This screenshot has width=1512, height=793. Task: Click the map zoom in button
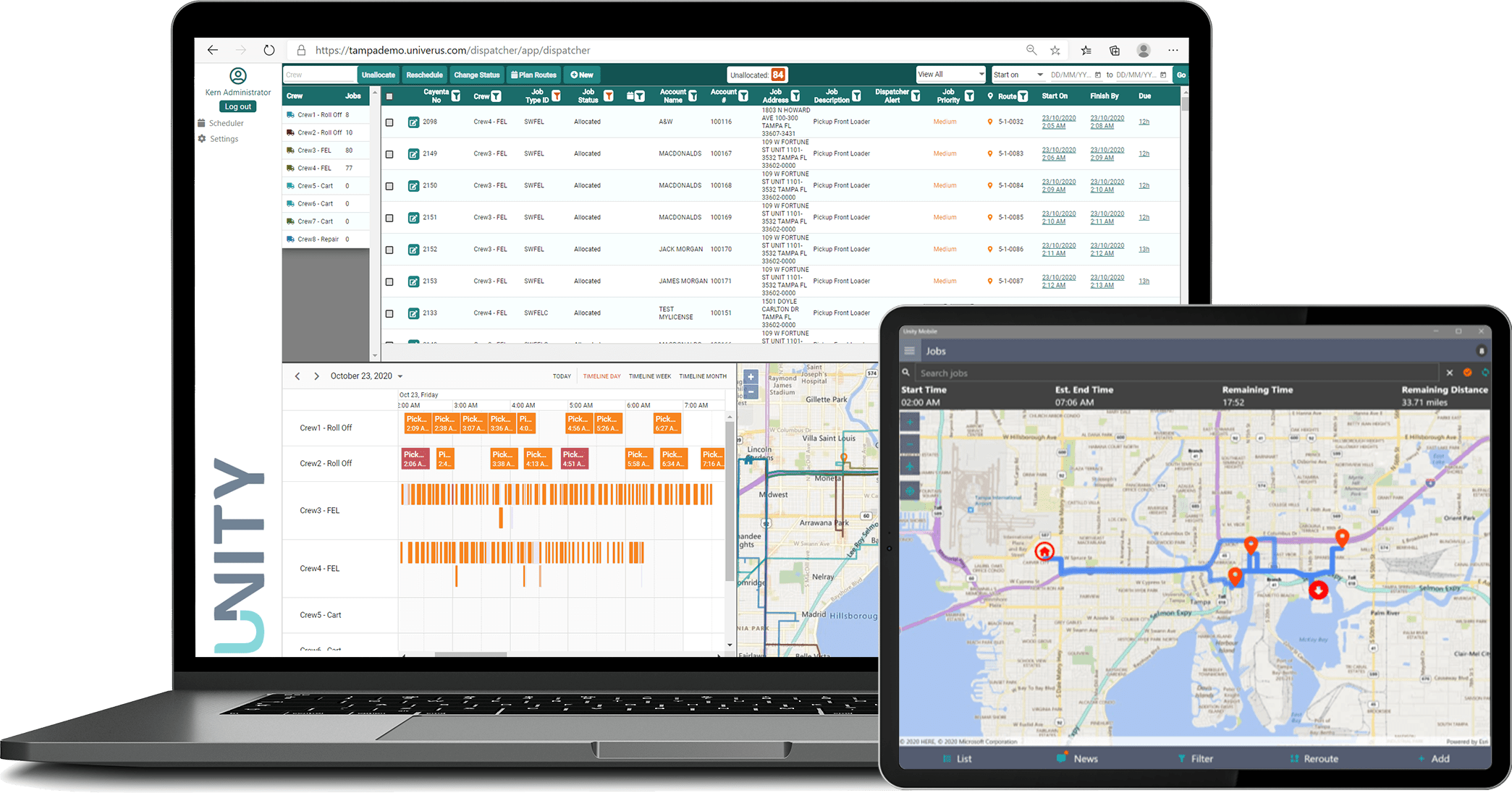[751, 377]
